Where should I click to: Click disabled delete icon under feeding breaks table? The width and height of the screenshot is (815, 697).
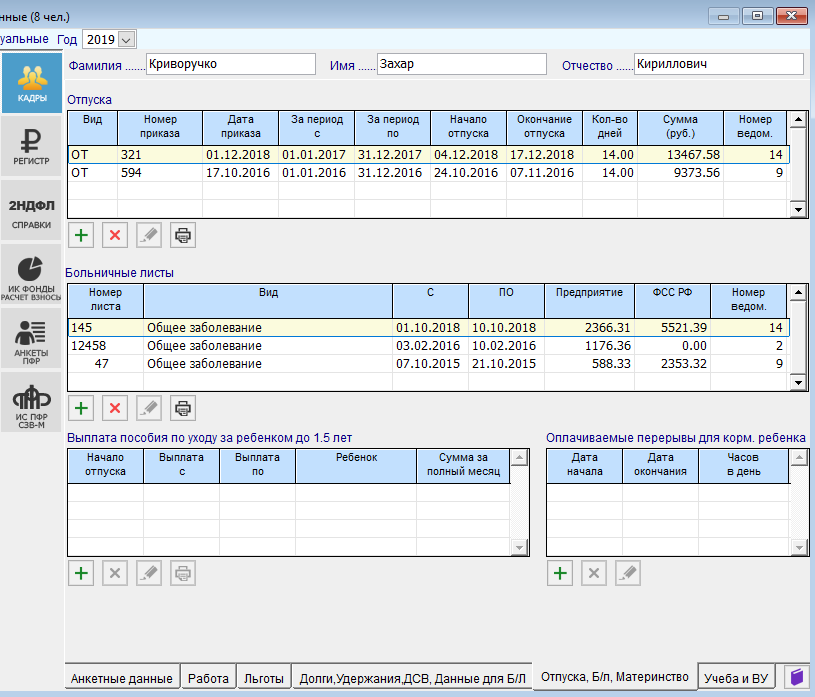pos(594,573)
